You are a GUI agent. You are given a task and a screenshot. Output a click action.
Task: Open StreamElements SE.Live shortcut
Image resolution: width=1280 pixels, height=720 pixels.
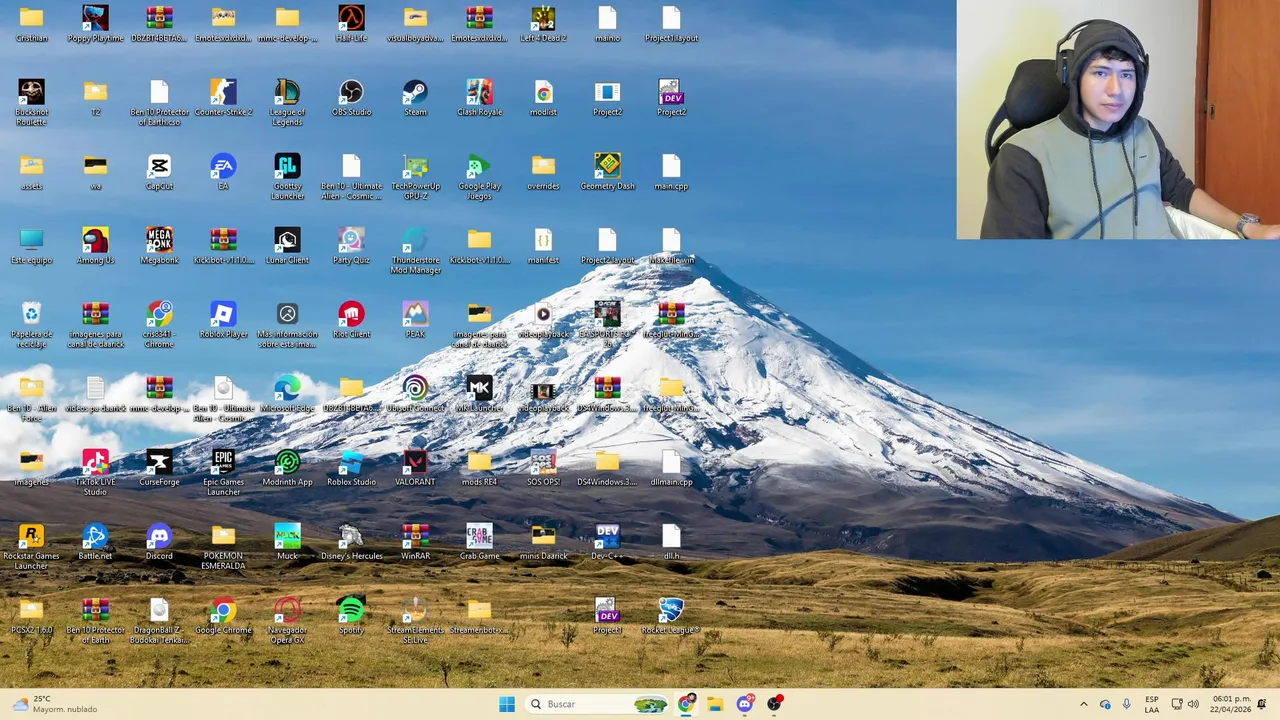coord(415,620)
